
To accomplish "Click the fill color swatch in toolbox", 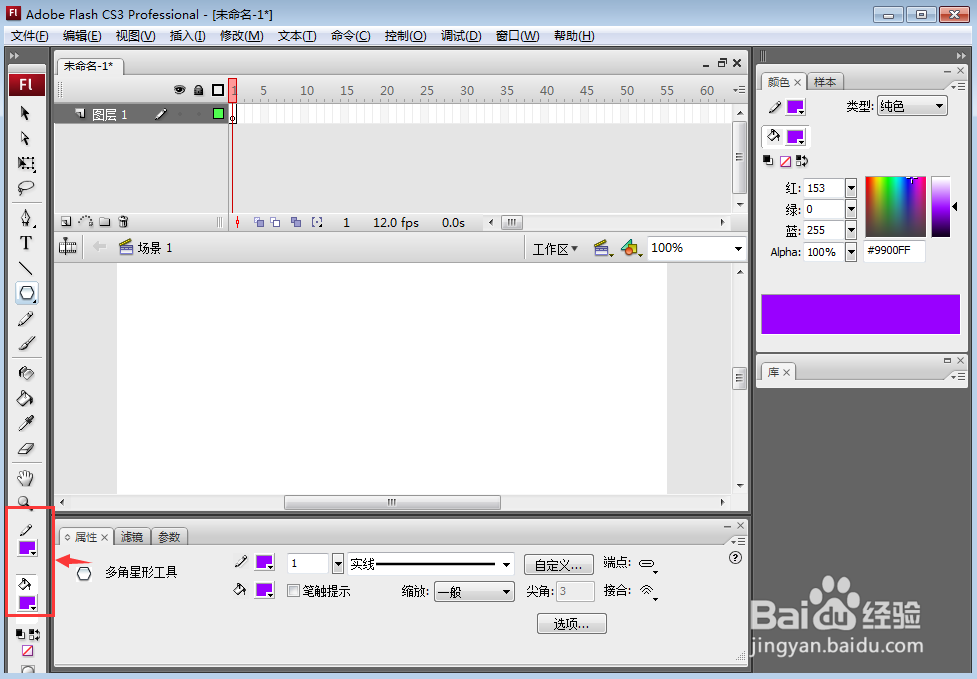I will (27, 603).
